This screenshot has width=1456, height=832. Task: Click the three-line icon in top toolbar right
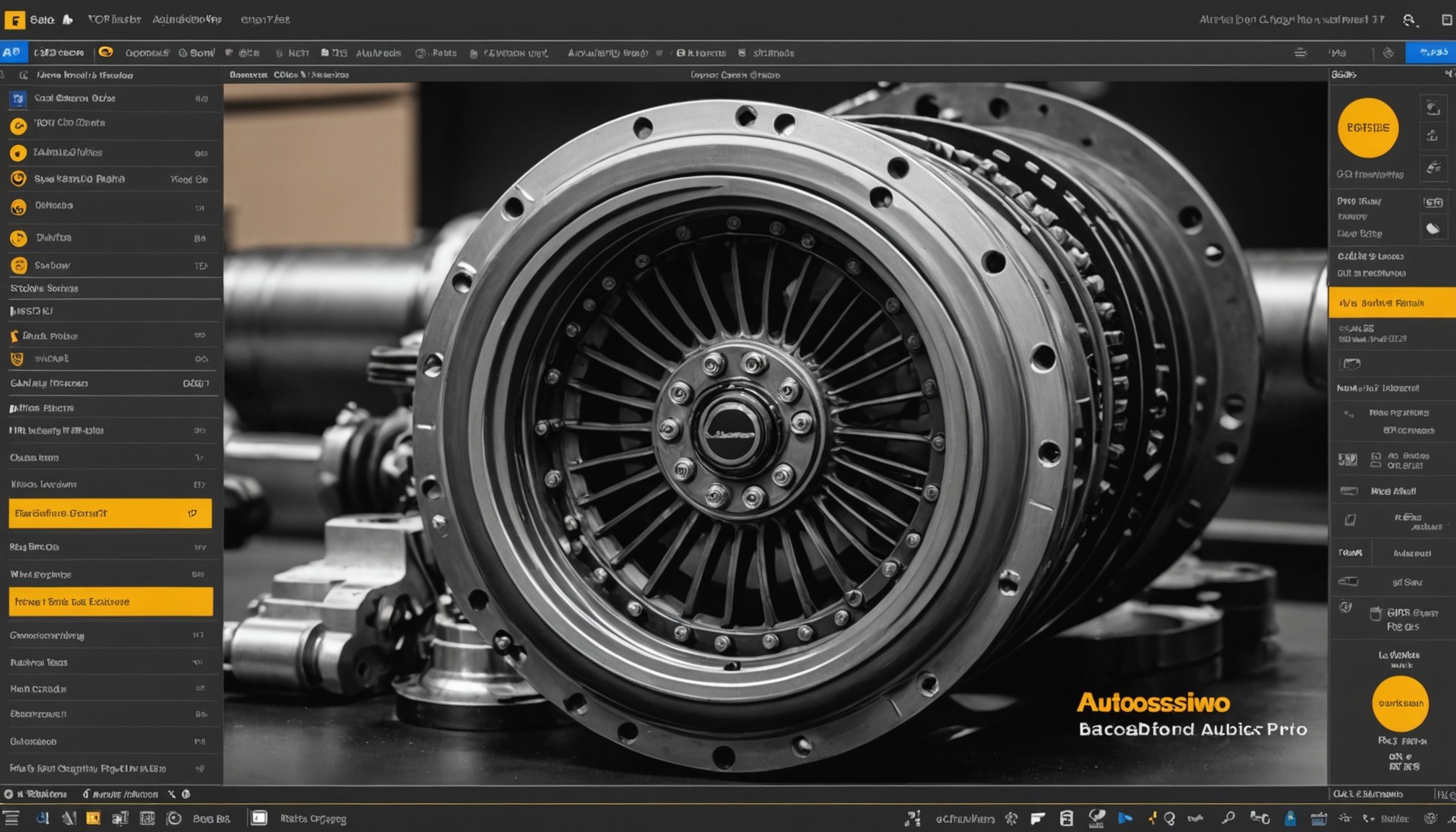[1300, 53]
